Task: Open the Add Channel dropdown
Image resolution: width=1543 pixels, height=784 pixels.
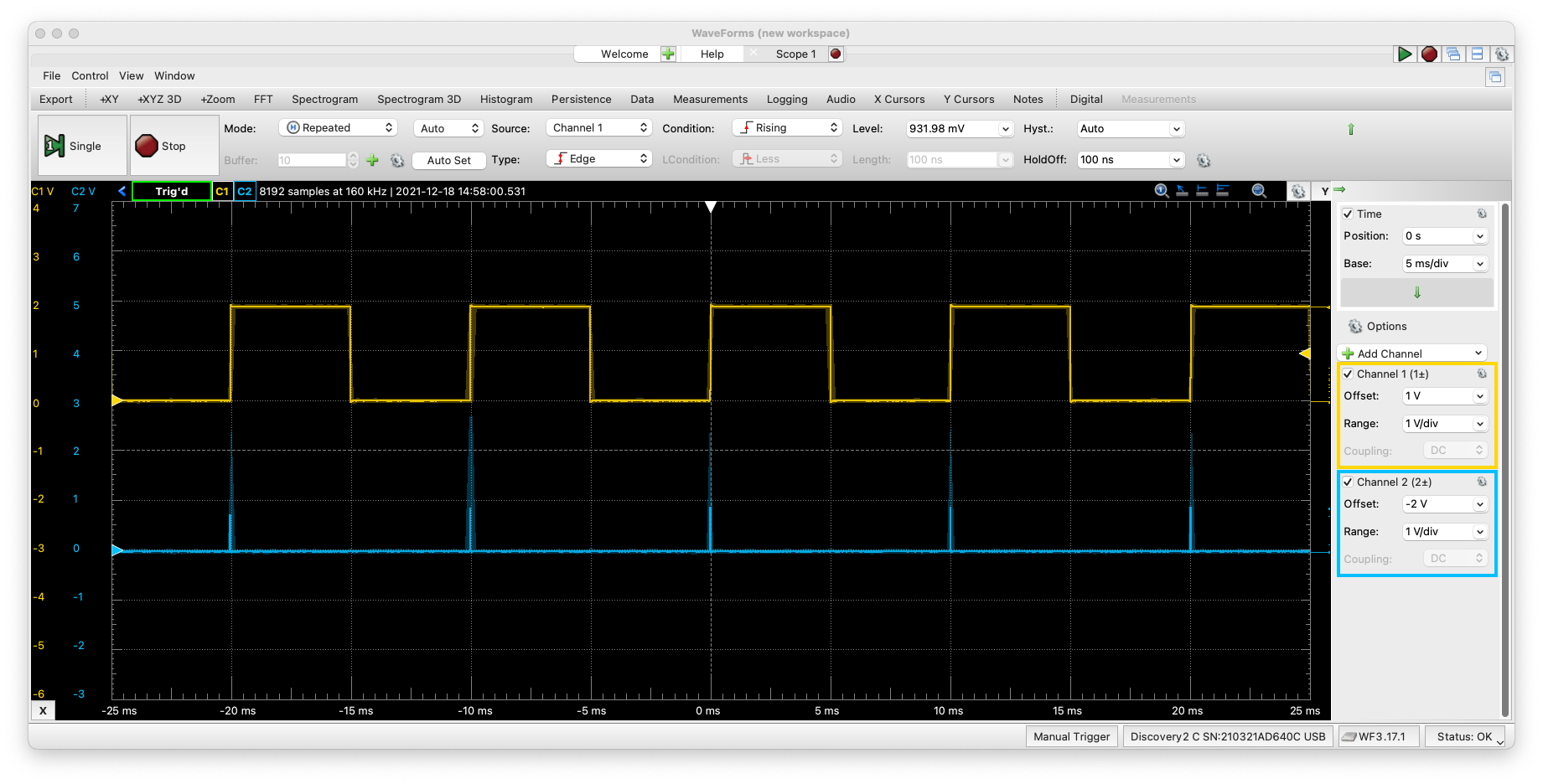Action: [1413, 353]
